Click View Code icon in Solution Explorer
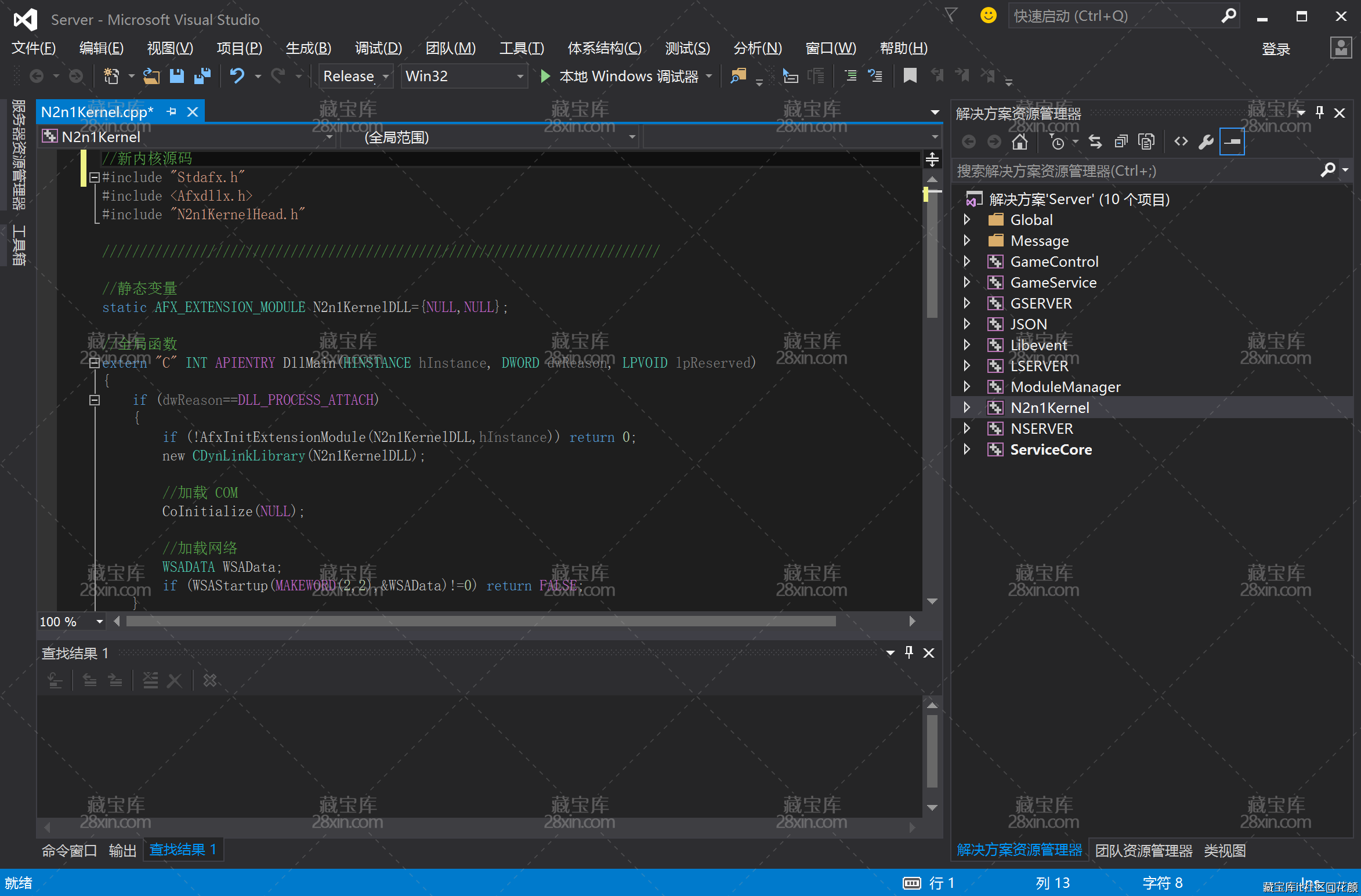Viewport: 1361px width, 896px height. (x=1181, y=142)
